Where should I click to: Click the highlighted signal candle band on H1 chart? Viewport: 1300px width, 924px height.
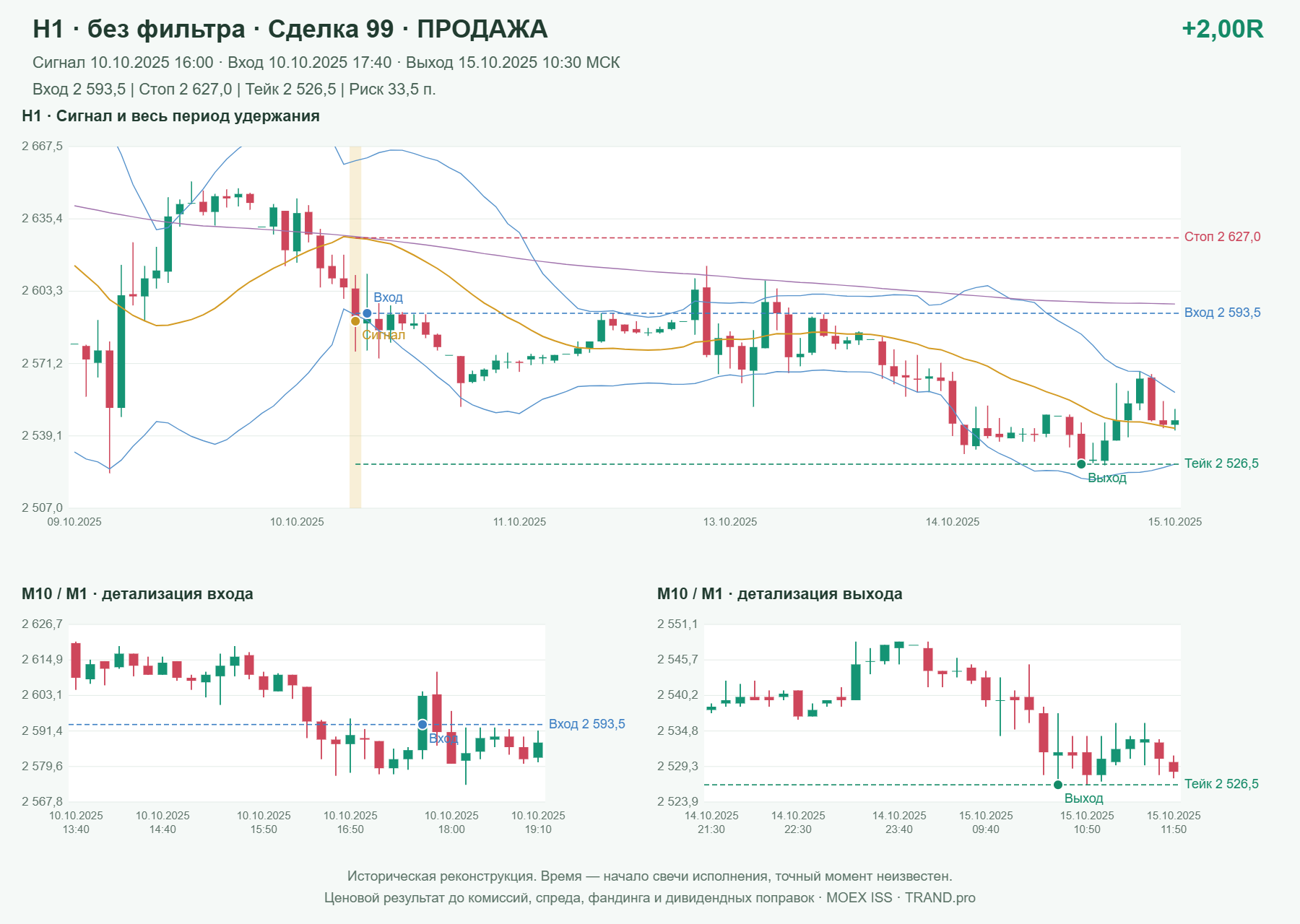pyautogui.click(x=355, y=327)
